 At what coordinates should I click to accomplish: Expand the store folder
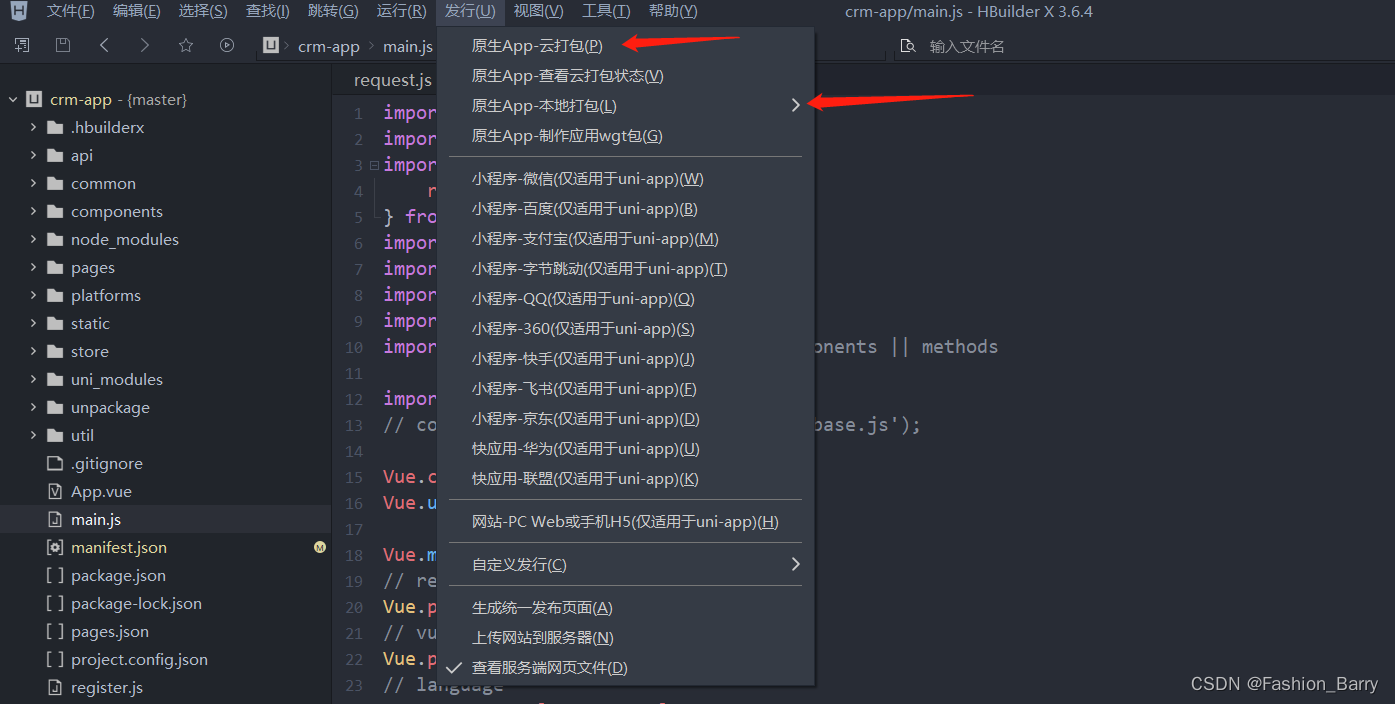(x=33, y=351)
